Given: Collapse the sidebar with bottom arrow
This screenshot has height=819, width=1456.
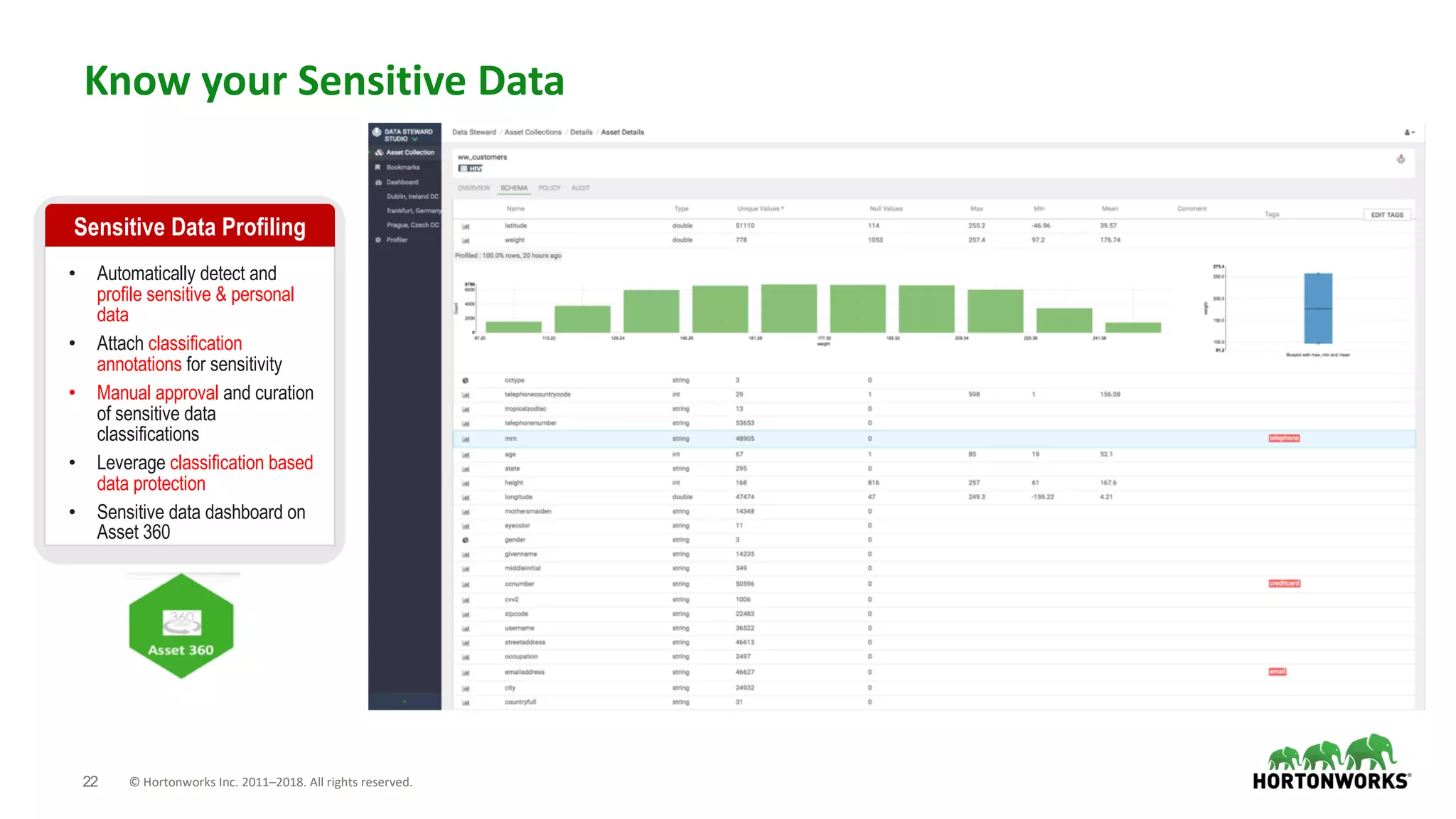Looking at the screenshot, I should (x=405, y=702).
